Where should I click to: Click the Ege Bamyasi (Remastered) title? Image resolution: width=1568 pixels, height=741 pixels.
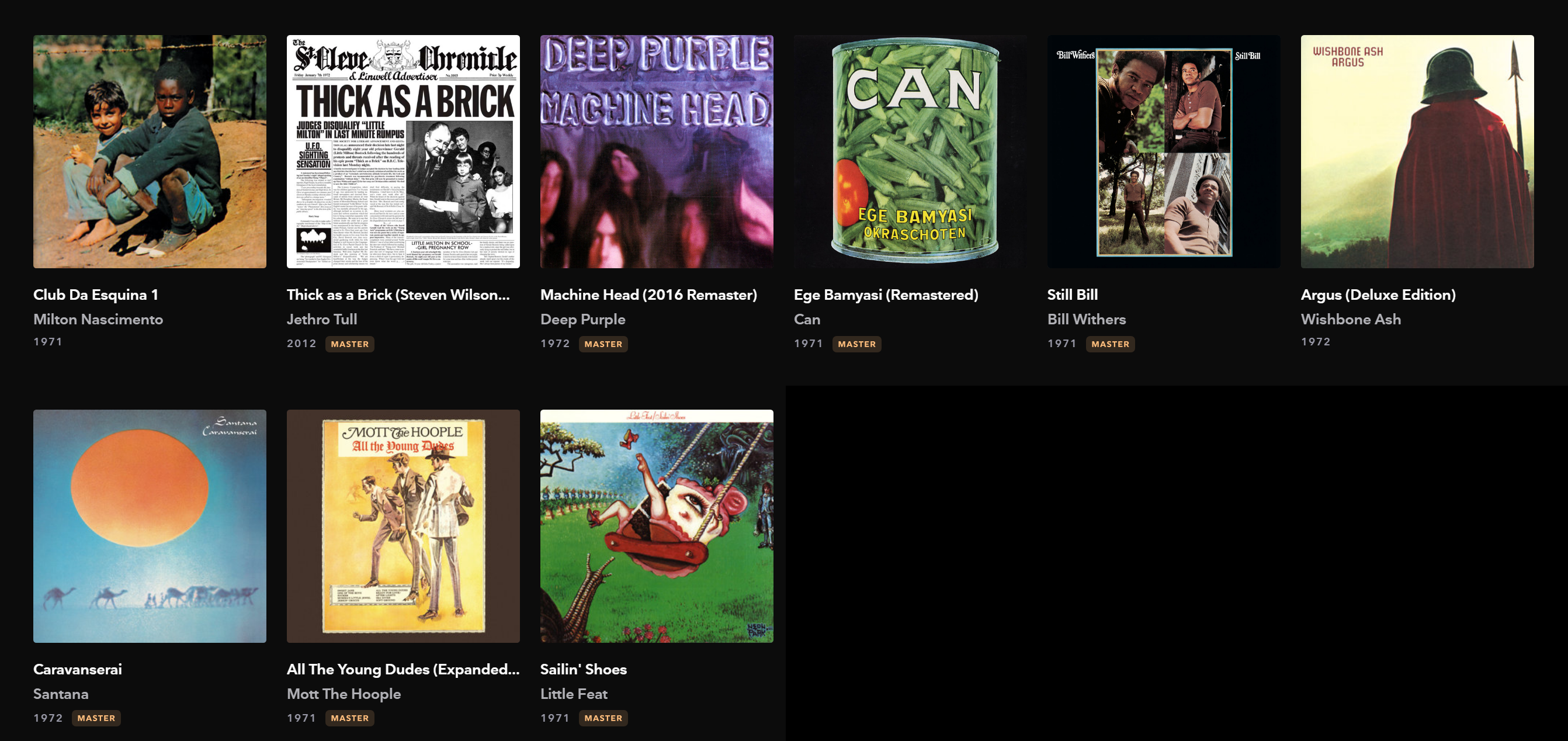point(886,295)
